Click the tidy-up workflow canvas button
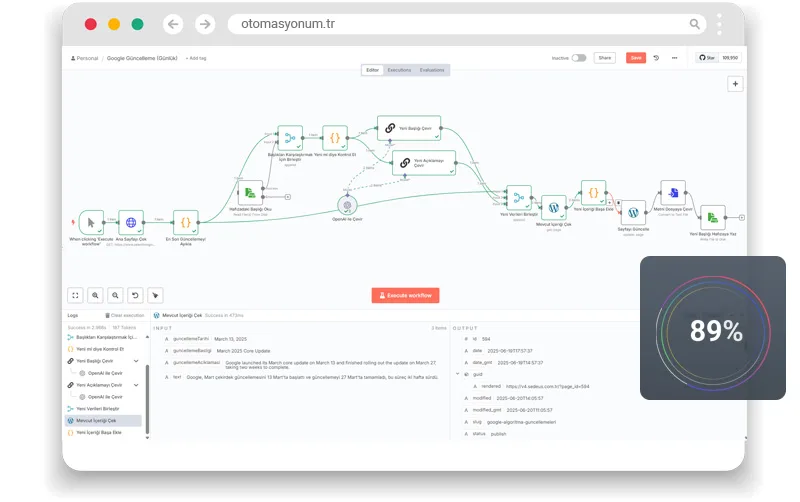This screenshot has height=502, width=800. pyautogui.click(x=155, y=295)
